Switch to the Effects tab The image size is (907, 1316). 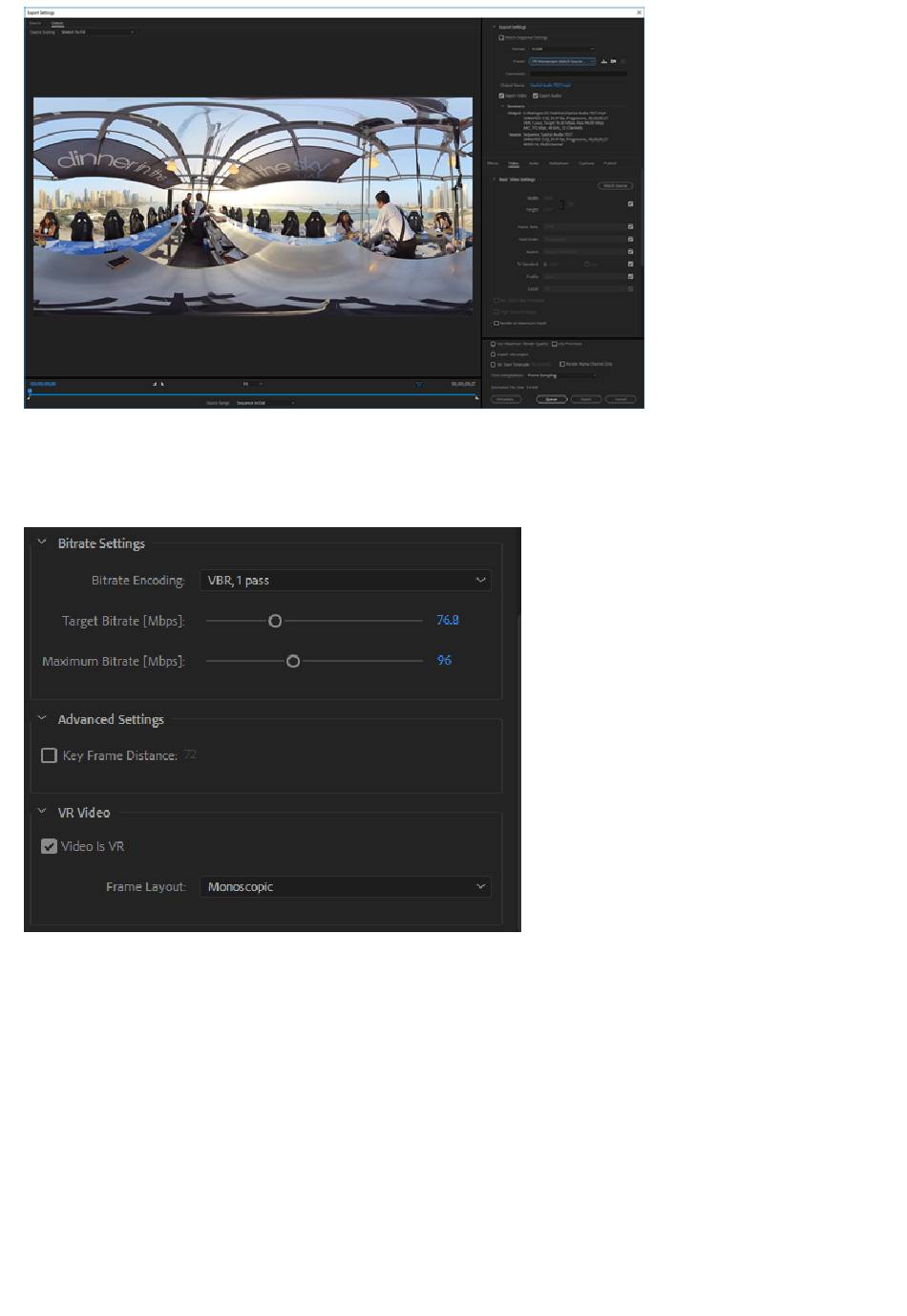(x=493, y=163)
